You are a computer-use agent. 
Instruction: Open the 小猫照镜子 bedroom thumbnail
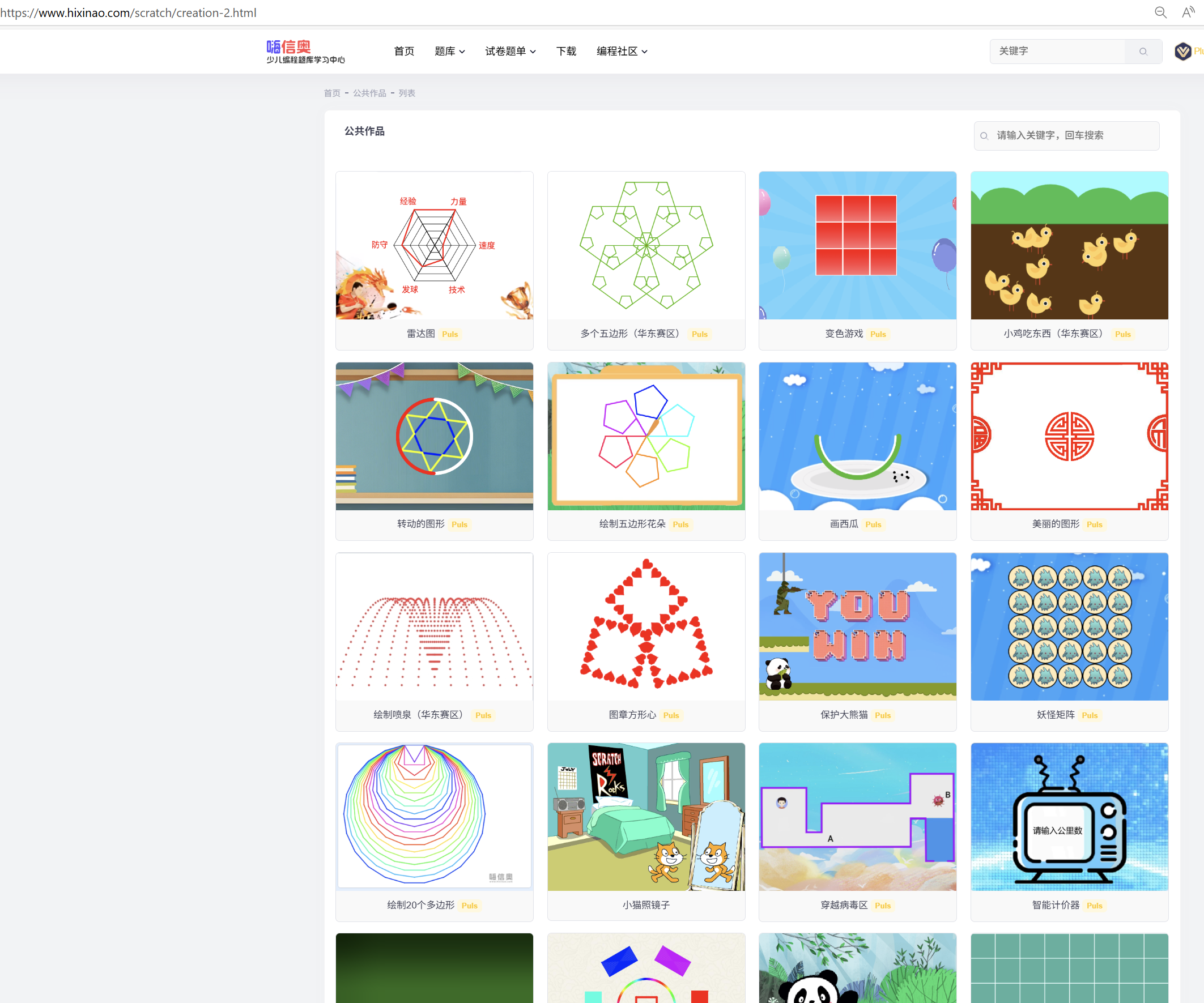pyautogui.click(x=645, y=817)
